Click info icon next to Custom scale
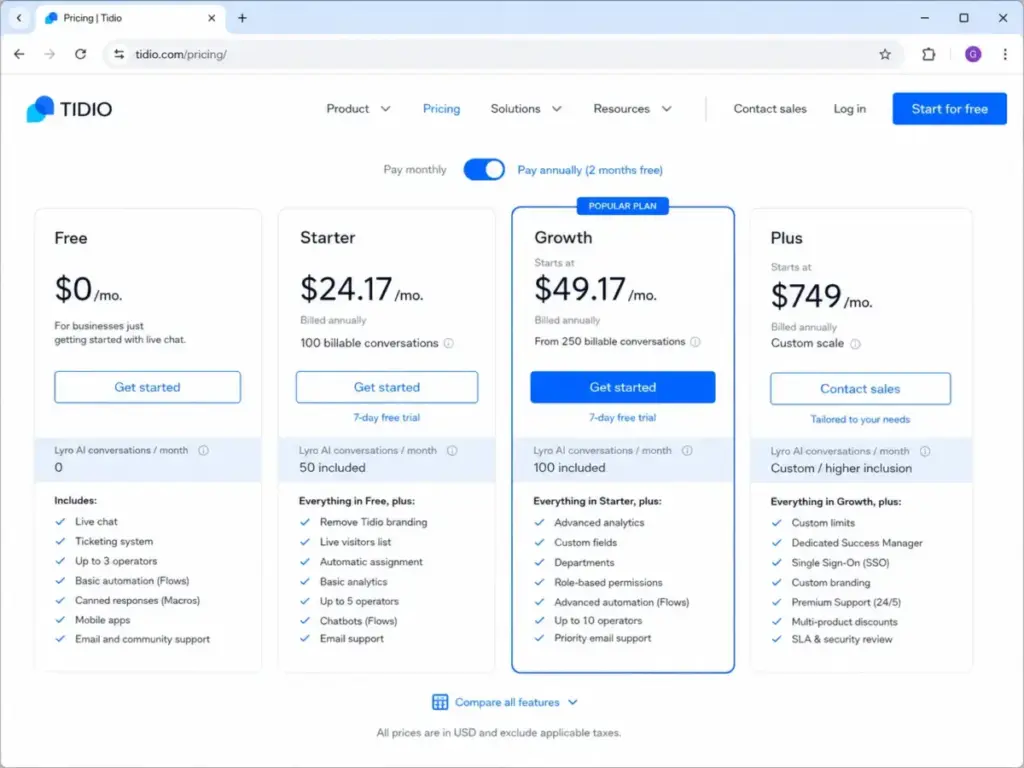Screen dimensions: 1024x768 pyautogui.click(x=855, y=344)
